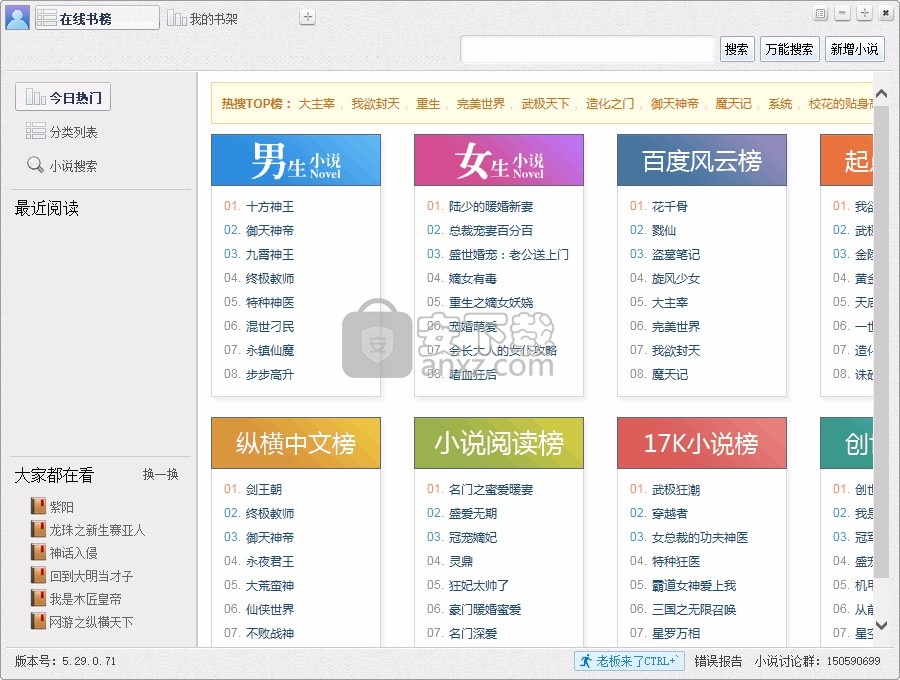Open novel 旋风少女
900x680 pixels.
pyautogui.click(x=676, y=279)
